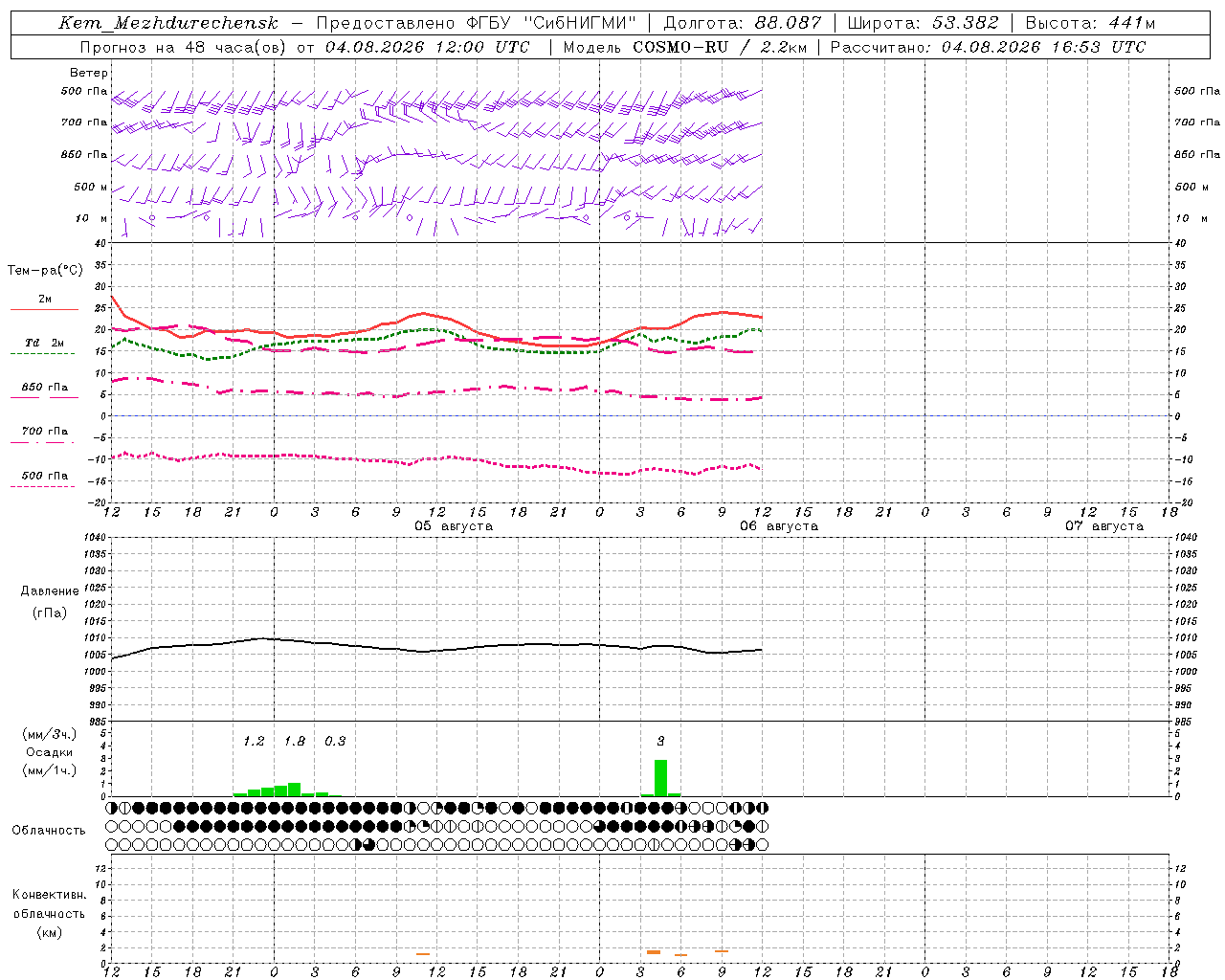Click the green precipitation bar labeled 3

pos(660,778)
